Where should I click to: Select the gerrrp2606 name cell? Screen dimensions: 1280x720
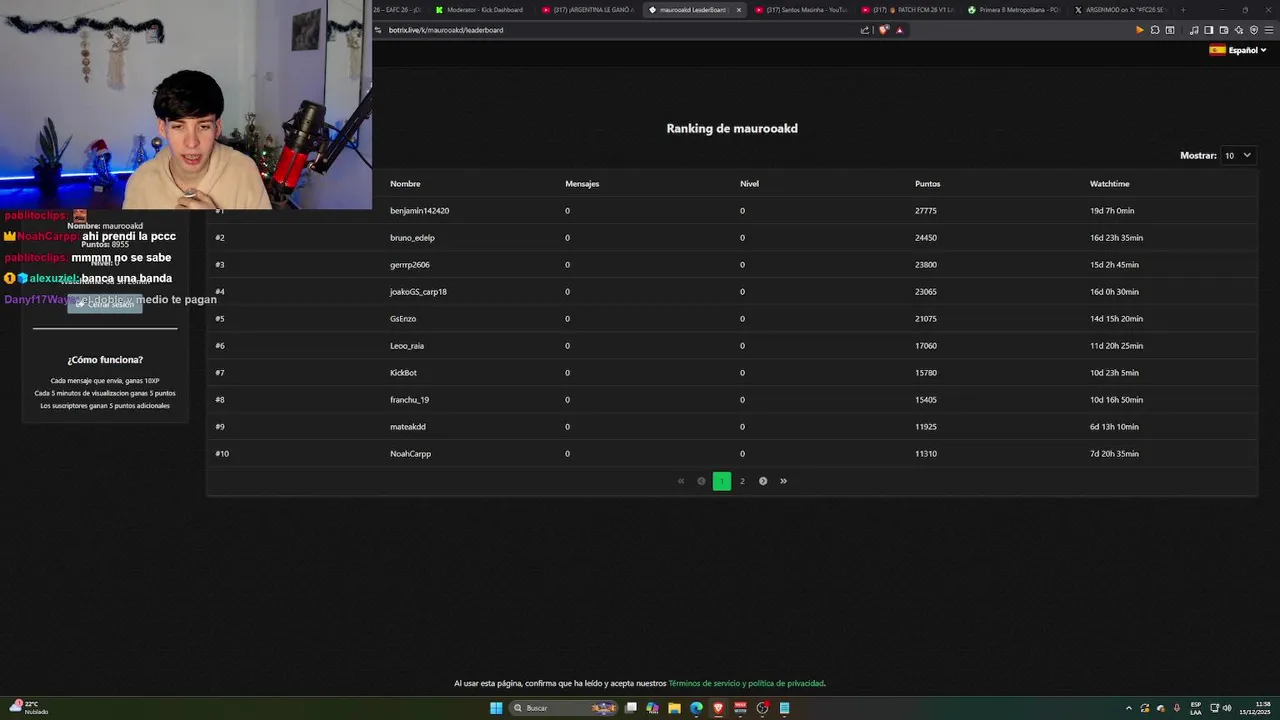[410, 265]
